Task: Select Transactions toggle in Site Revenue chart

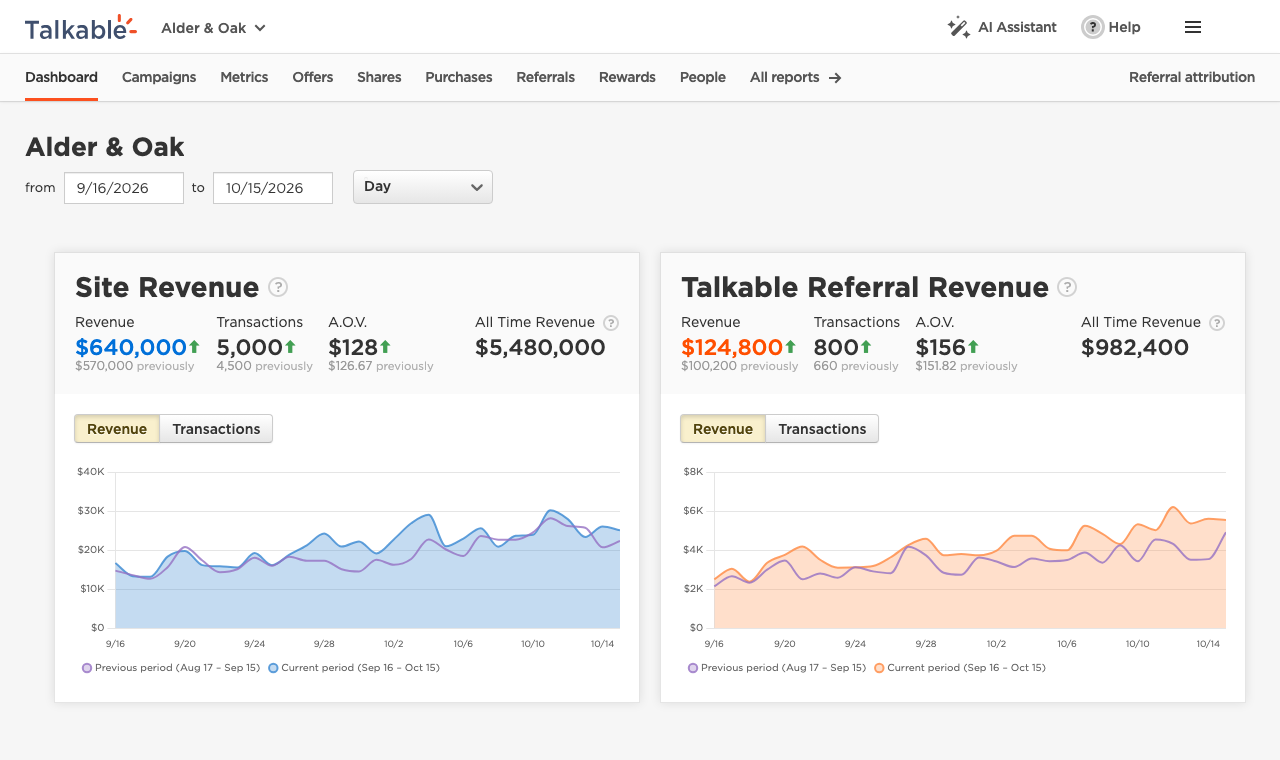Action: [x=216, y=429]
